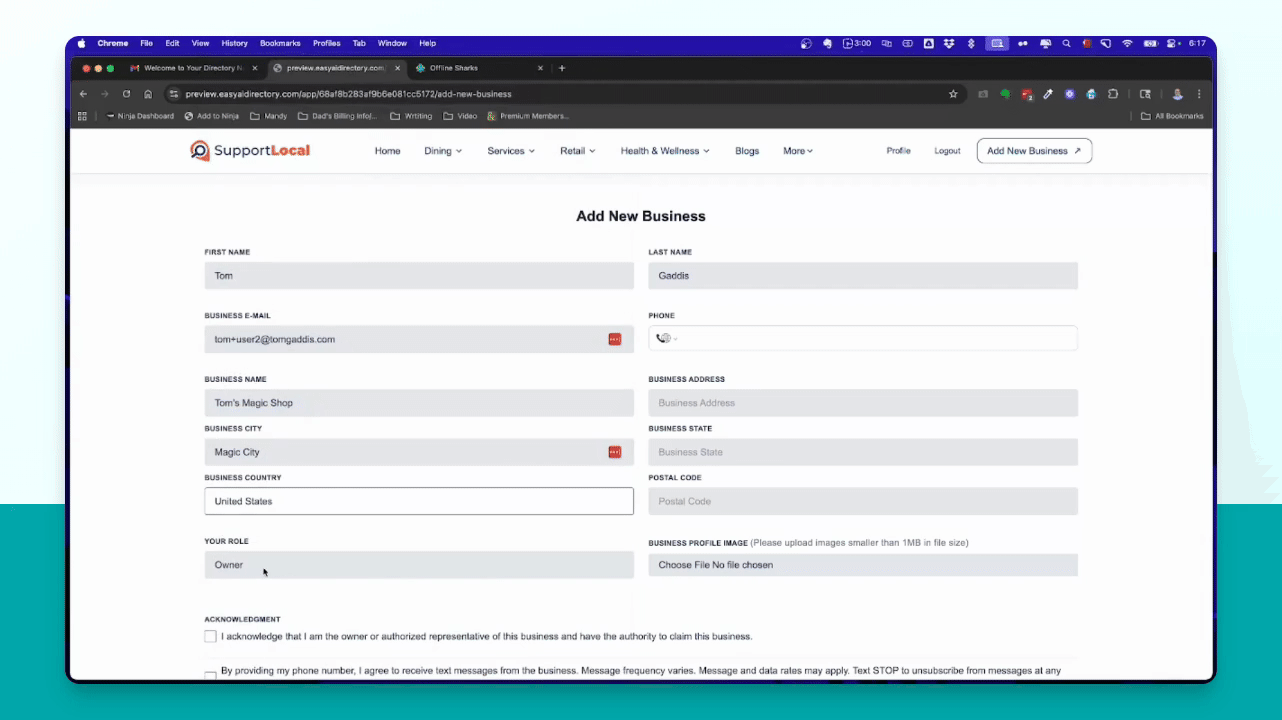Open the Profiles menu in menu bar
This screenshot has width=1282, height=720.
pyautogui.click(x=326, y=43)
